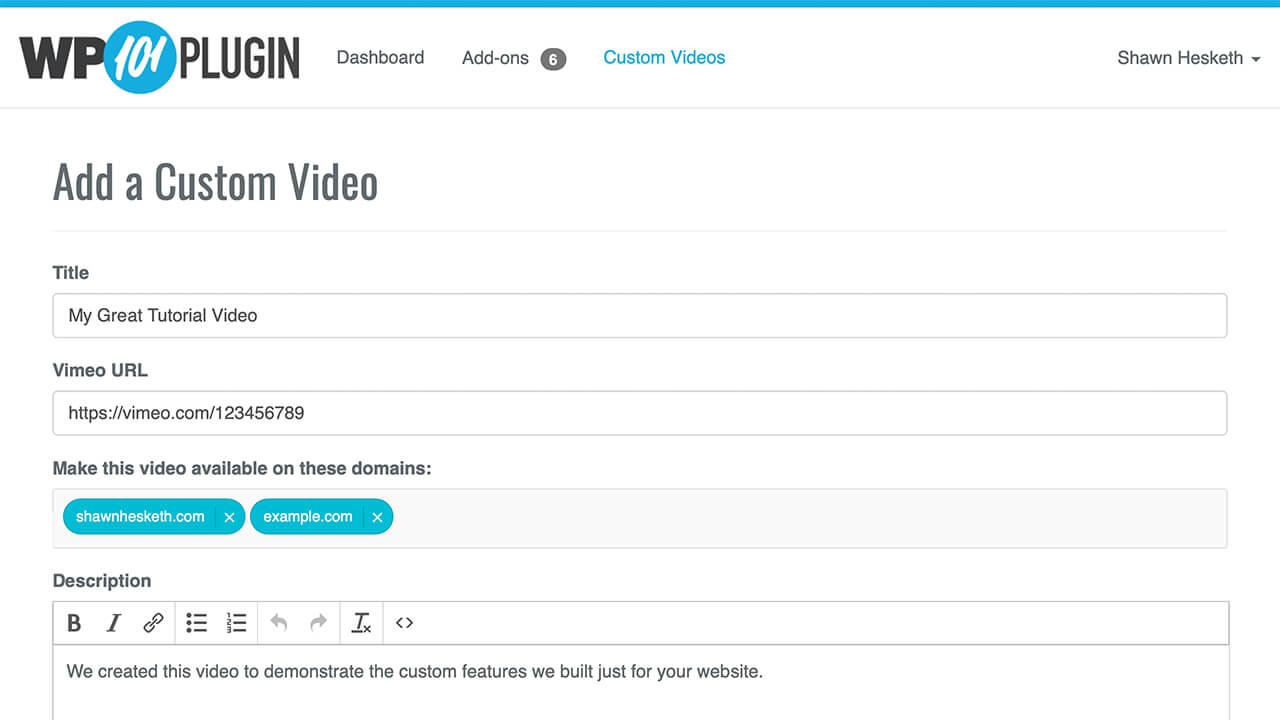Click in the description text area
Viewport: 1280px width, 720px height.
pyautogui.click(x=640, y=682)
